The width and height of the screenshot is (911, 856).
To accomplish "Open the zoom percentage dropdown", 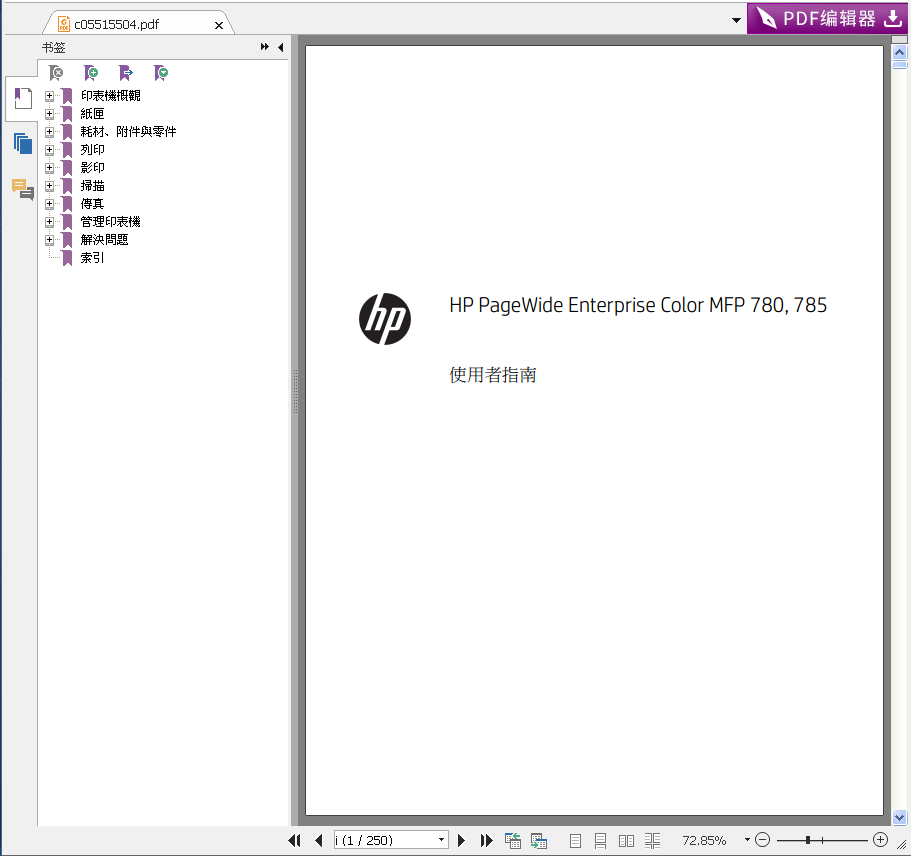I will pyautogui.click(x=747, y=840).
